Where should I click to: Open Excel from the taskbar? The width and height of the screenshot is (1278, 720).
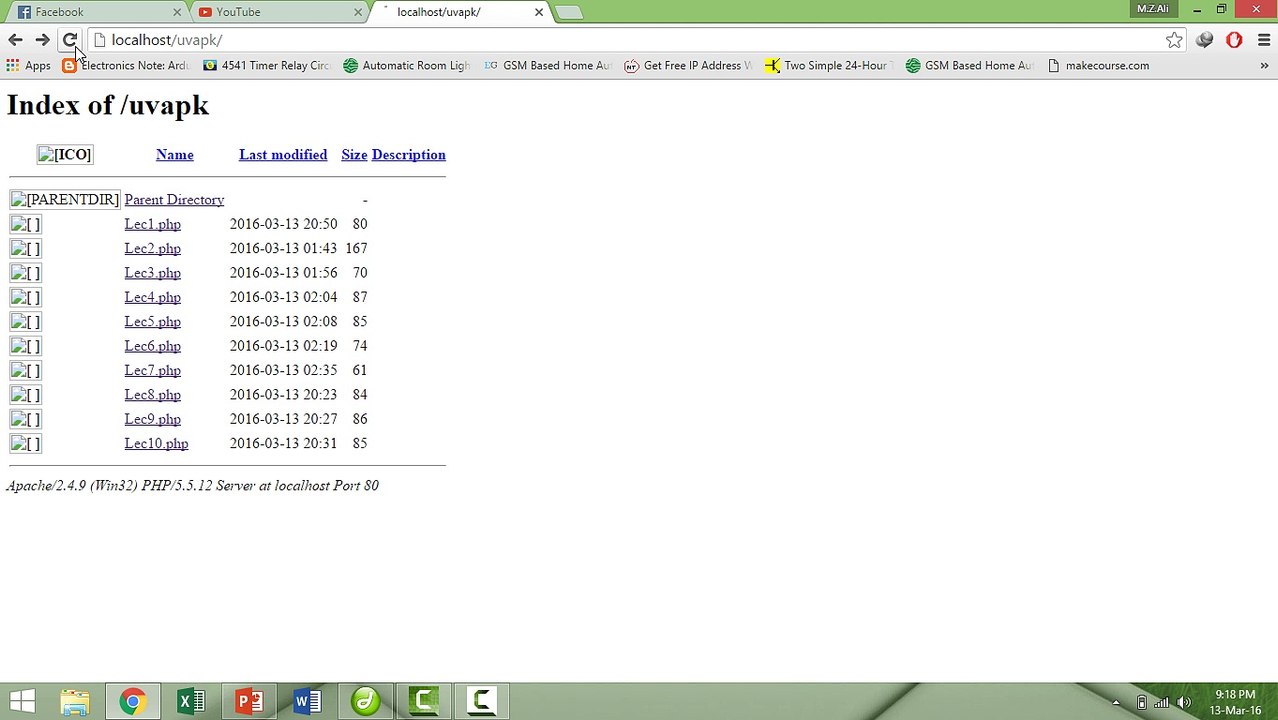pyautogui.click(x=190, y=701)
